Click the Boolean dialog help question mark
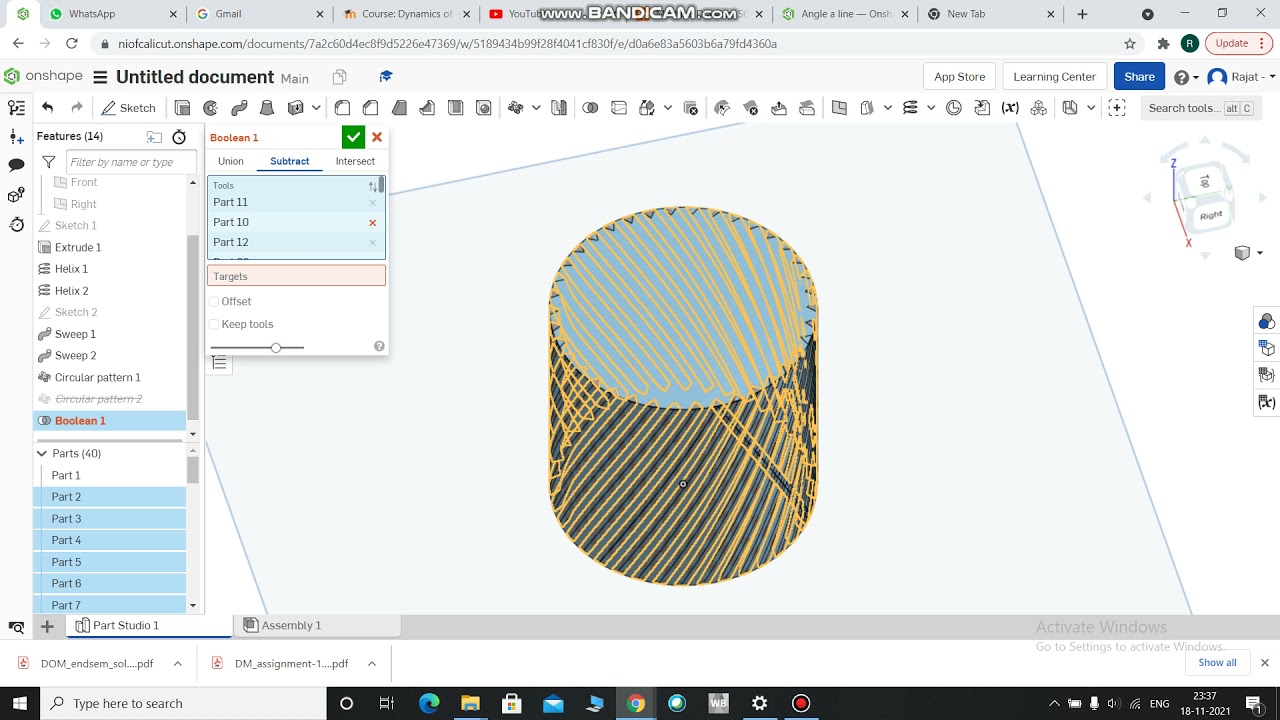The image size is (1280, 720). click(x=379, y=346)
